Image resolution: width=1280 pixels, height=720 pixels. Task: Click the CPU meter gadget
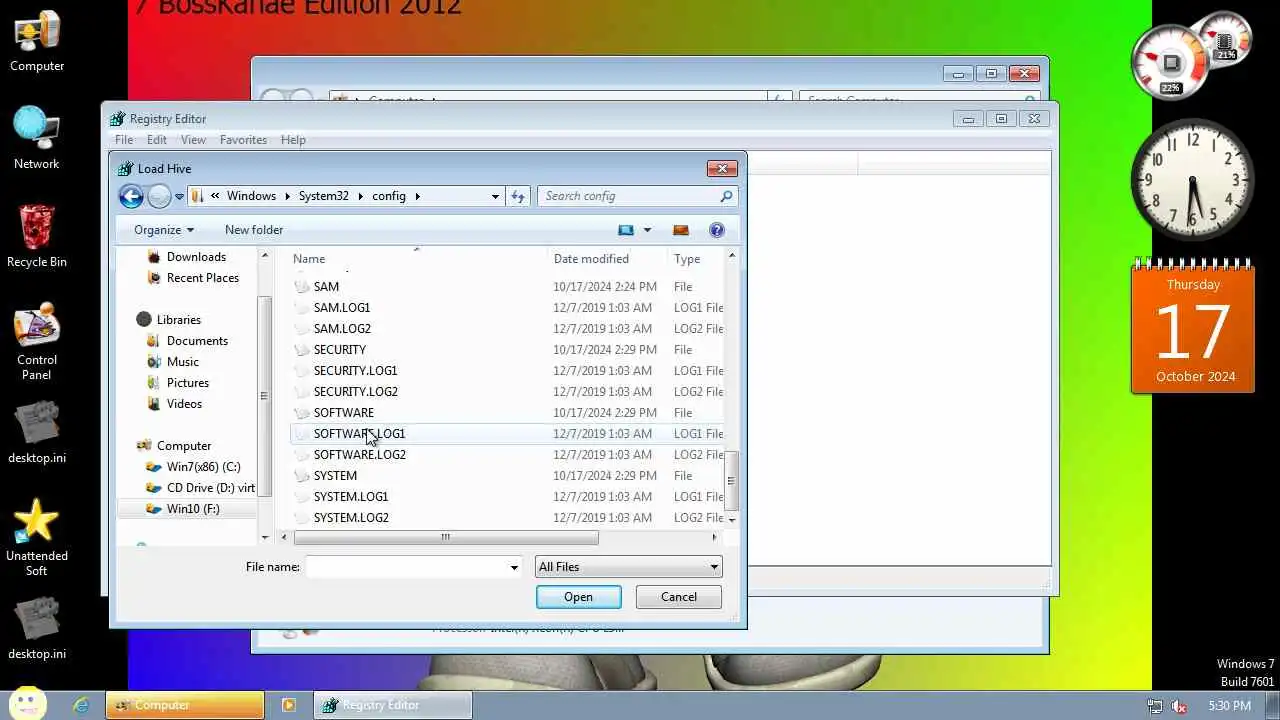tap(1171, 63)
